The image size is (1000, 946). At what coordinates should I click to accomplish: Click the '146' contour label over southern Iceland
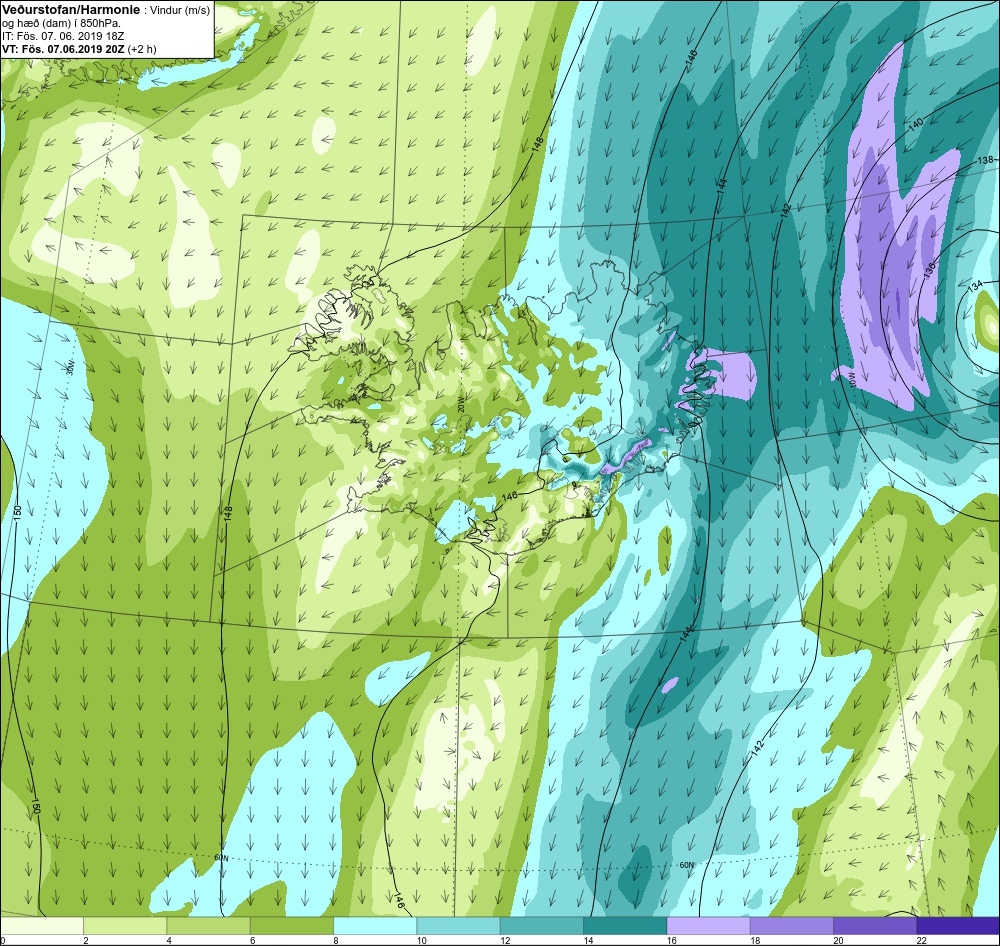[510, 497]
